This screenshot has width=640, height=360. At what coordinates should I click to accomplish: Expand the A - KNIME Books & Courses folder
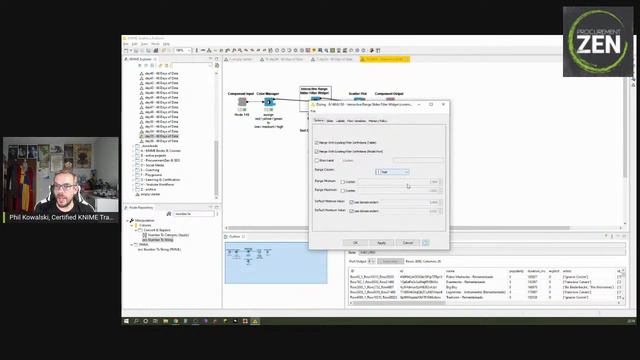point(133,151)
